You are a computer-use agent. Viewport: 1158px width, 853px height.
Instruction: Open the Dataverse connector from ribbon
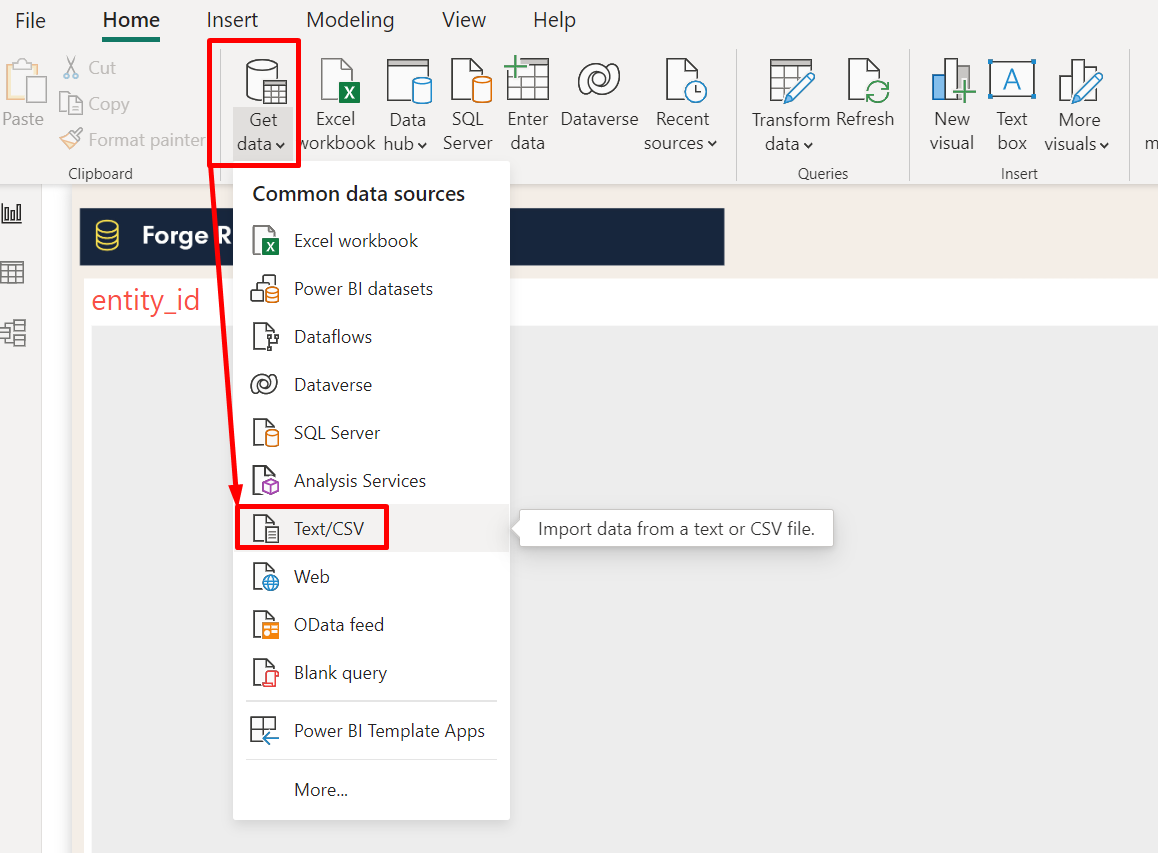tap(598, 100)
